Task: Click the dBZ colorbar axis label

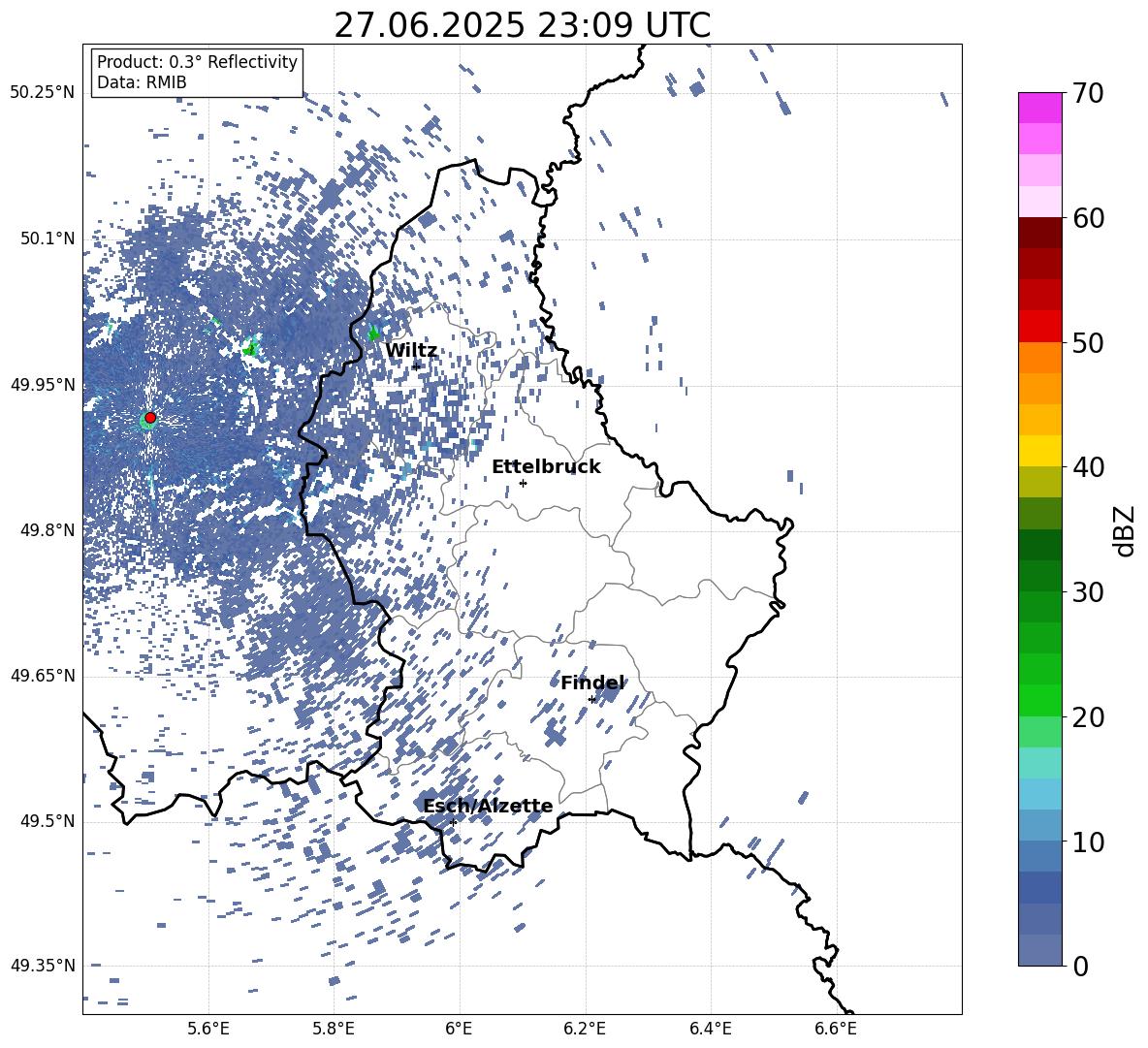Action: coord(1124,530)
